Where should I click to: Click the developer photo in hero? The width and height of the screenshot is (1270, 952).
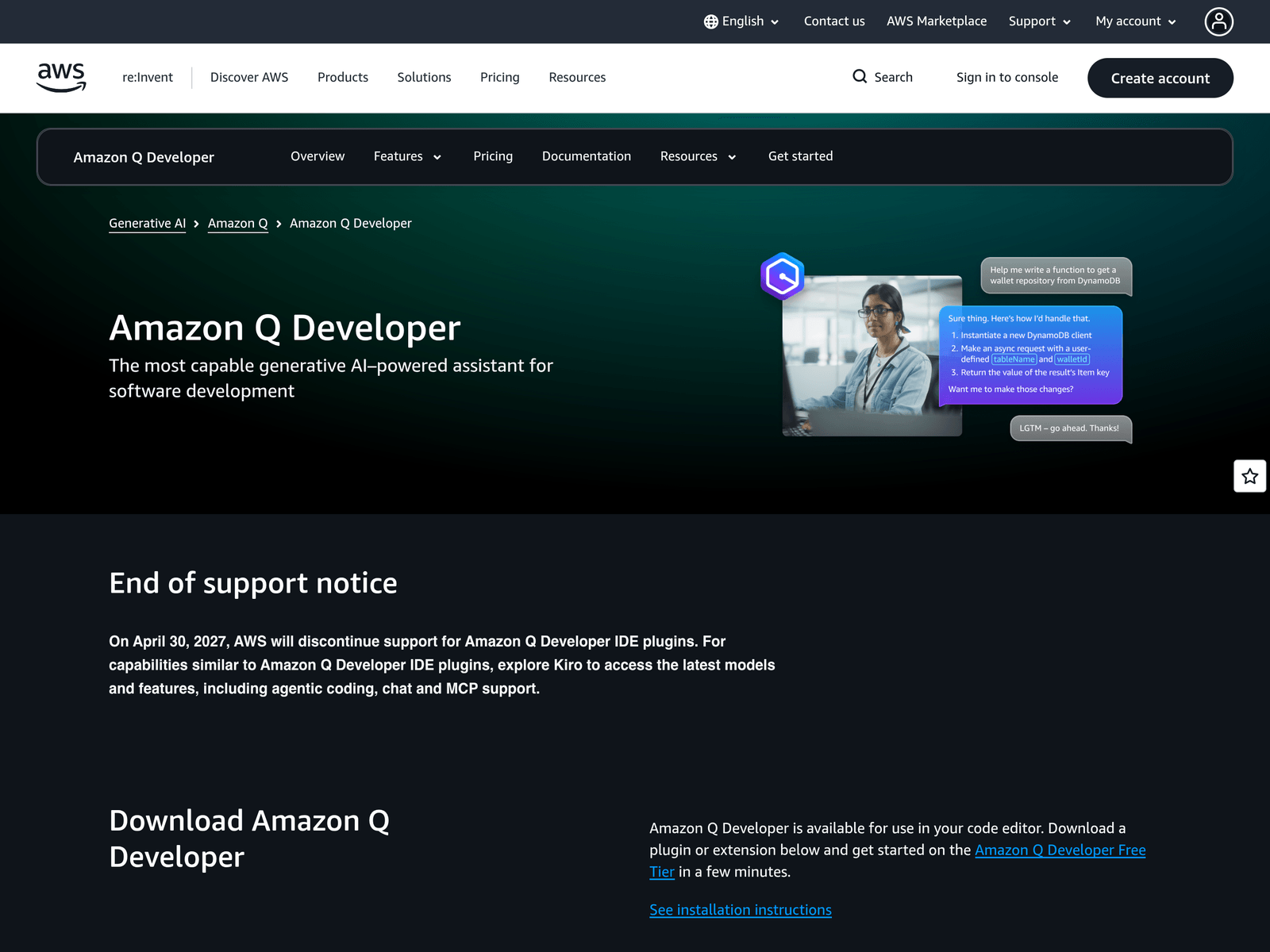click(x=872, y=355)
